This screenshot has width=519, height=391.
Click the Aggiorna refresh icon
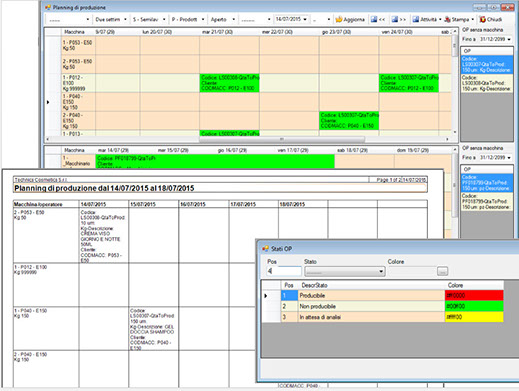pos(339,19)
